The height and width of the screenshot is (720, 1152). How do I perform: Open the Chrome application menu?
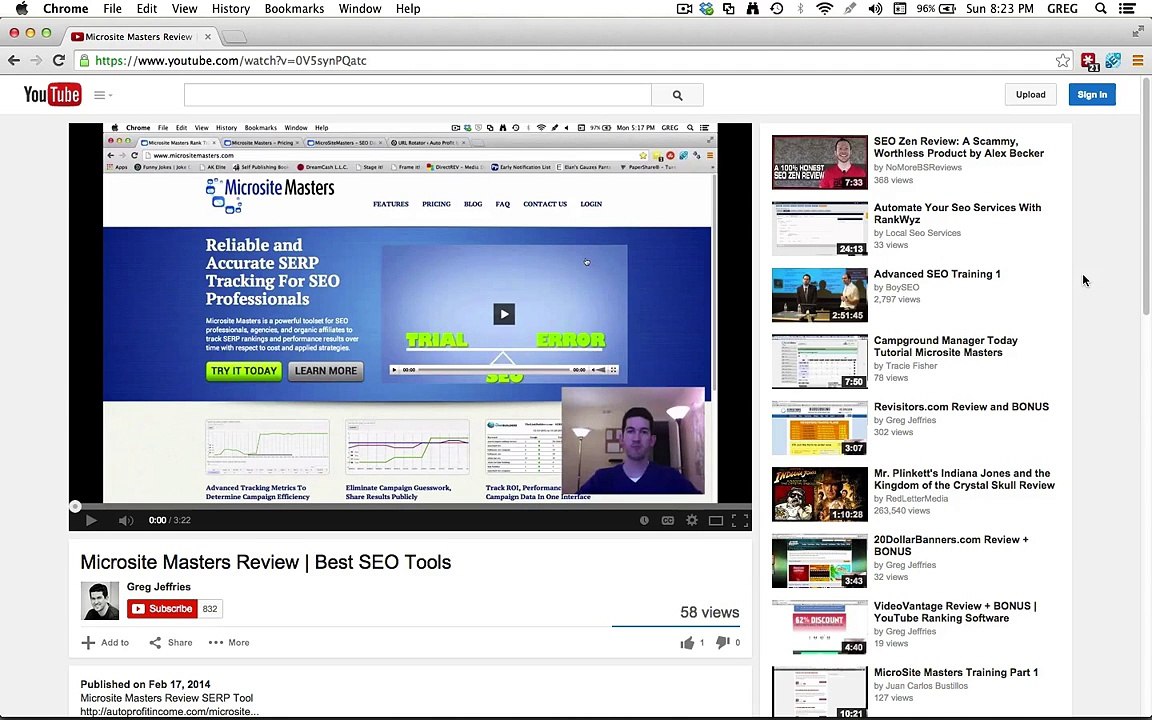65,9
